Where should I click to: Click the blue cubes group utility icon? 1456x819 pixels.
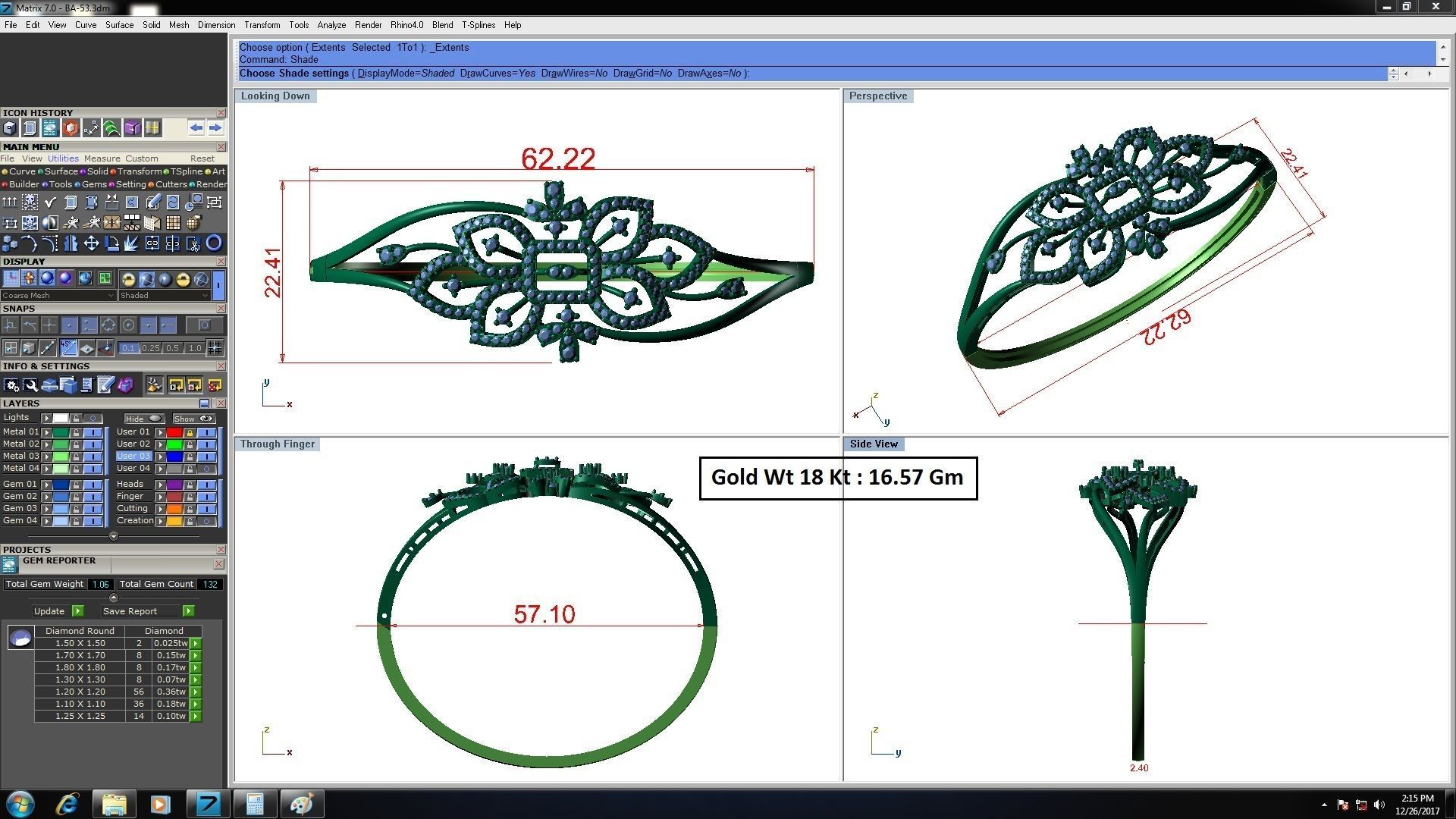pyautogui.click(x=9, y=243)
